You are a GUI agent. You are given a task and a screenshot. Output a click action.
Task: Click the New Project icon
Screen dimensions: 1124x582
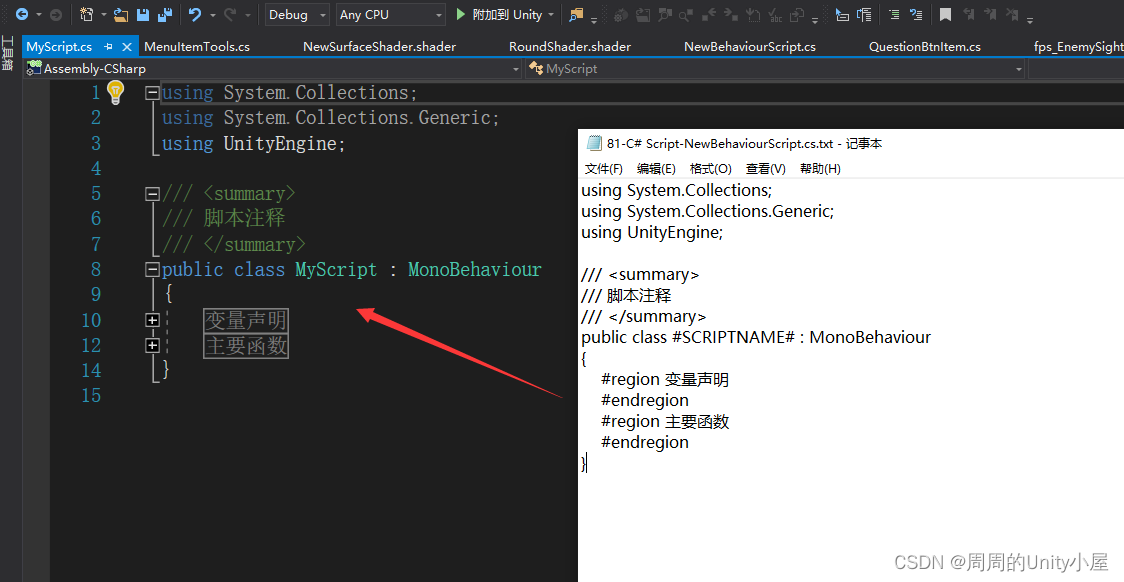pos(87,15)
